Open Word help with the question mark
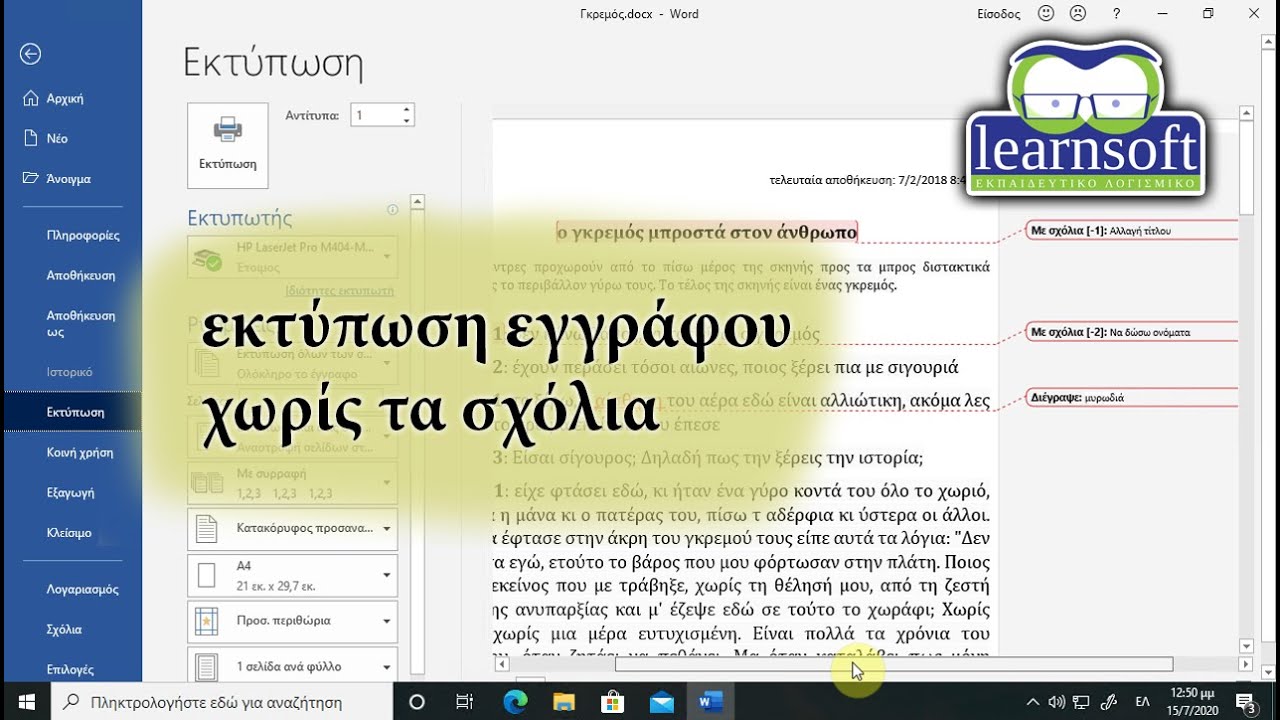The image size is (1280, 720). [x=1117, y=13]
